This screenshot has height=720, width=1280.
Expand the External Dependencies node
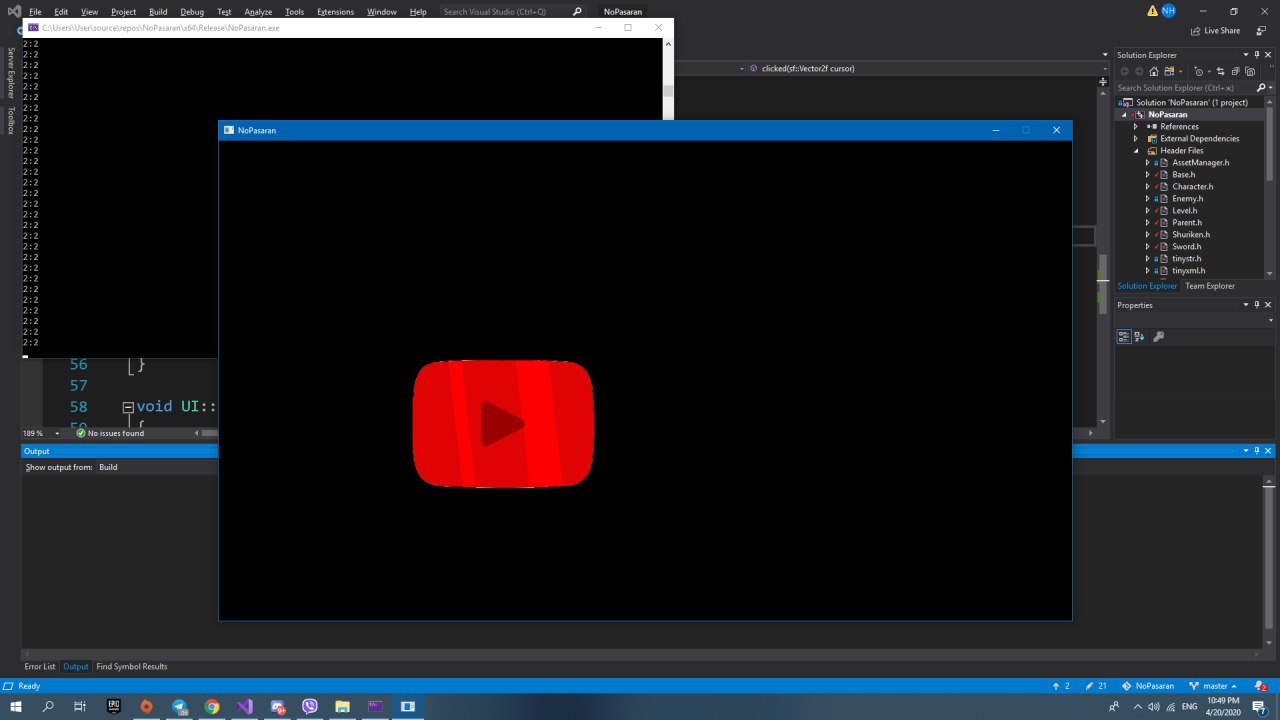click(1136, 139)
